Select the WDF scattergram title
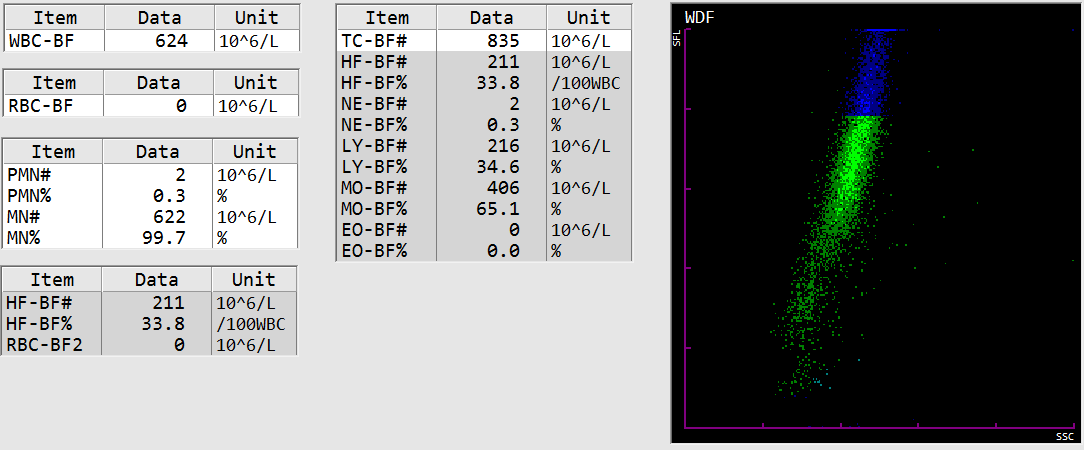1084x450 pixels. pos(699,18)
